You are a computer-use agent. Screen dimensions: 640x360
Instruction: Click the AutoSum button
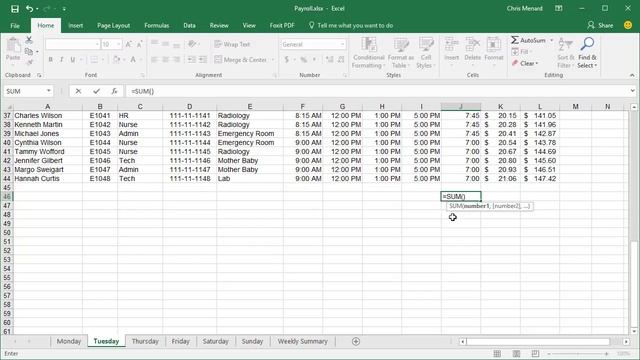point(529,40)
